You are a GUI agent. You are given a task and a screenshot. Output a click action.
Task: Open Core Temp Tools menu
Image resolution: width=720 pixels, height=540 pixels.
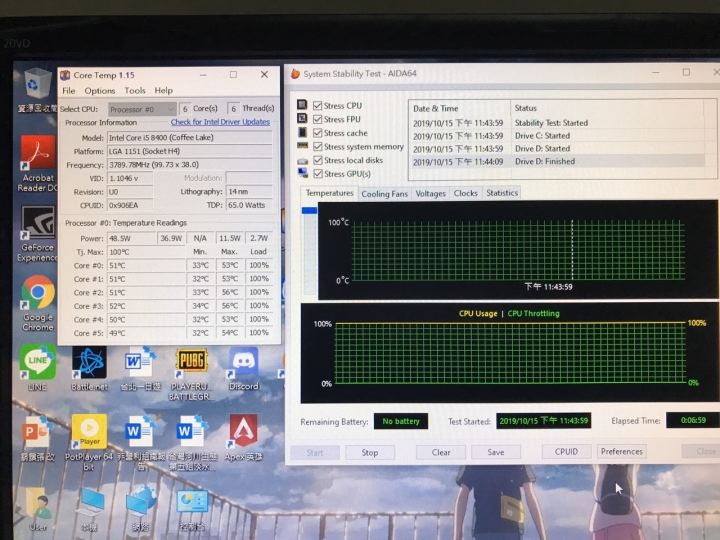point(135,90)
